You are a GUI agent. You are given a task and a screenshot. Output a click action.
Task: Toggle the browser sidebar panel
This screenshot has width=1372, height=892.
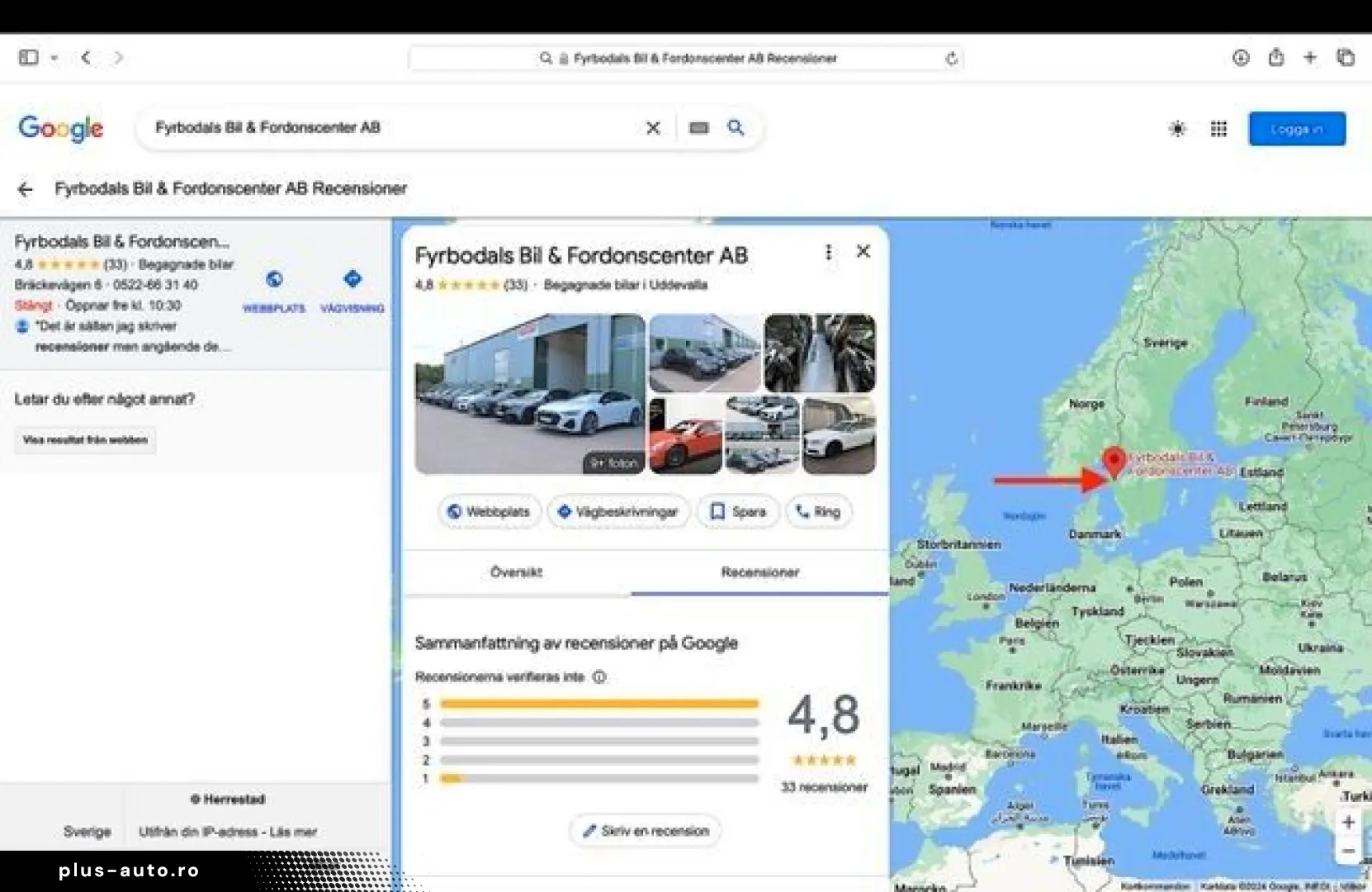pyautogui.click(x=28, y=58)
